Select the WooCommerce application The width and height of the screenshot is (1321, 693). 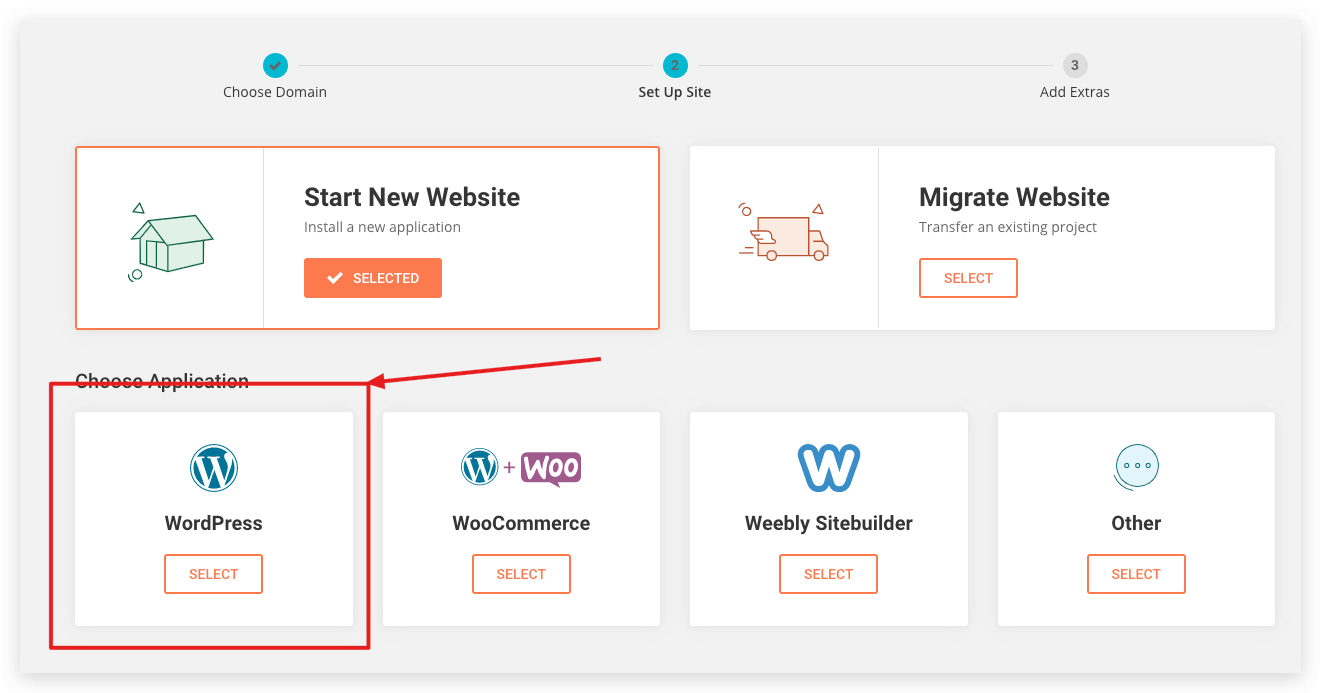521,573
